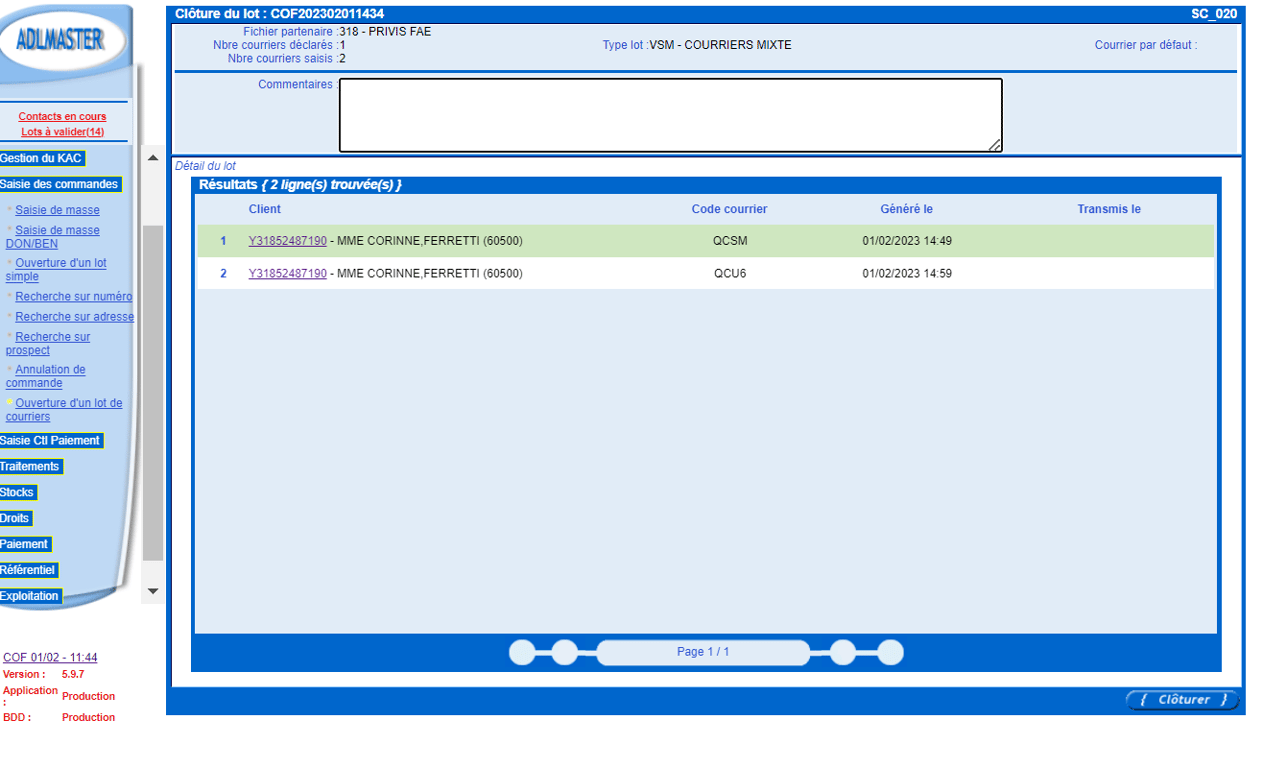Go to next page pagination circle
The width and height of the screenshot is (1263, 768).
point(843,653)
